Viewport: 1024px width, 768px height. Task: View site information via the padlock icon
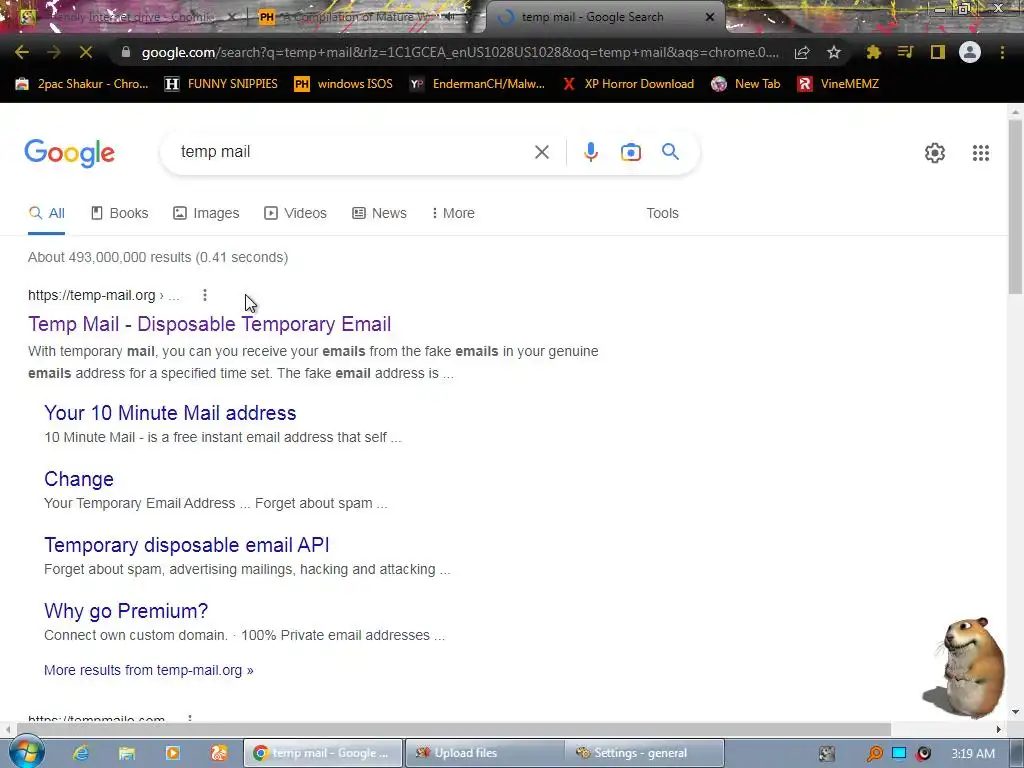click(x=126, y=52)
